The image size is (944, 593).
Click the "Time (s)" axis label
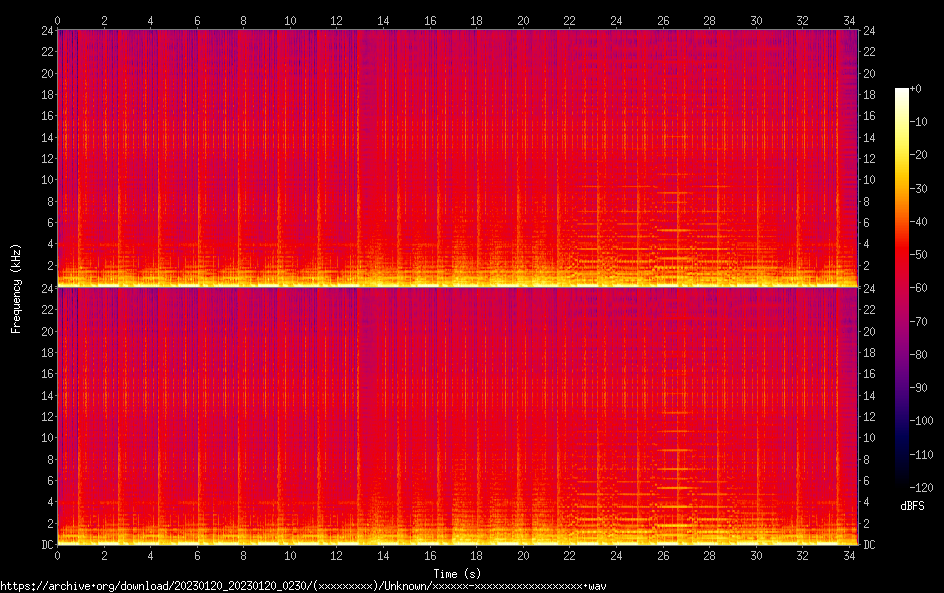pos(457,573)
